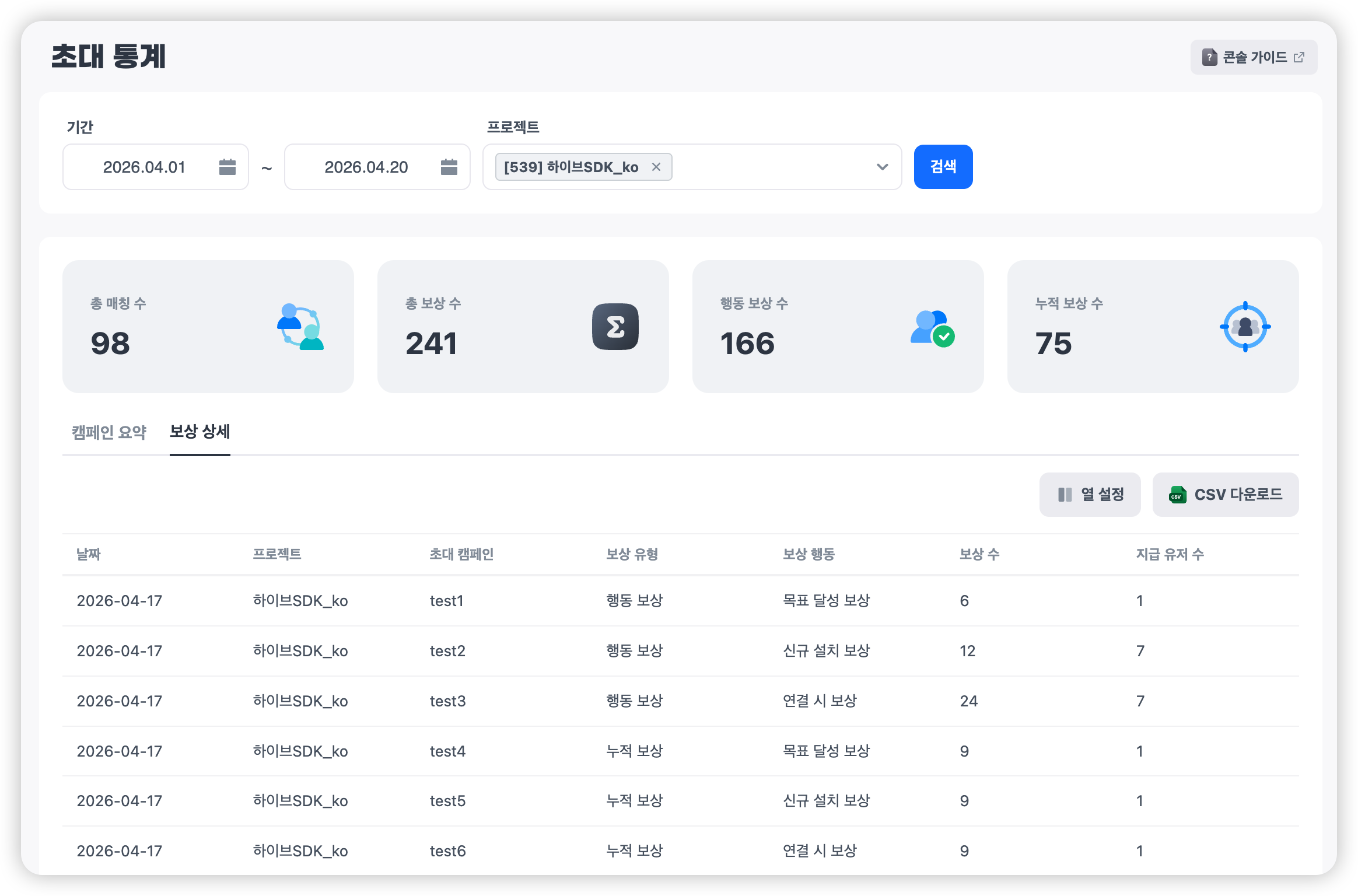
Task: Click the 보상 수 column header
Action: (979, 554)
